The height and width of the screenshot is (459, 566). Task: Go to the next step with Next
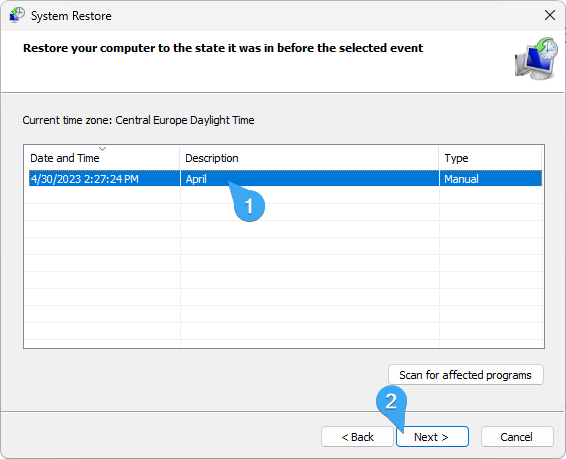coord(432,437)
